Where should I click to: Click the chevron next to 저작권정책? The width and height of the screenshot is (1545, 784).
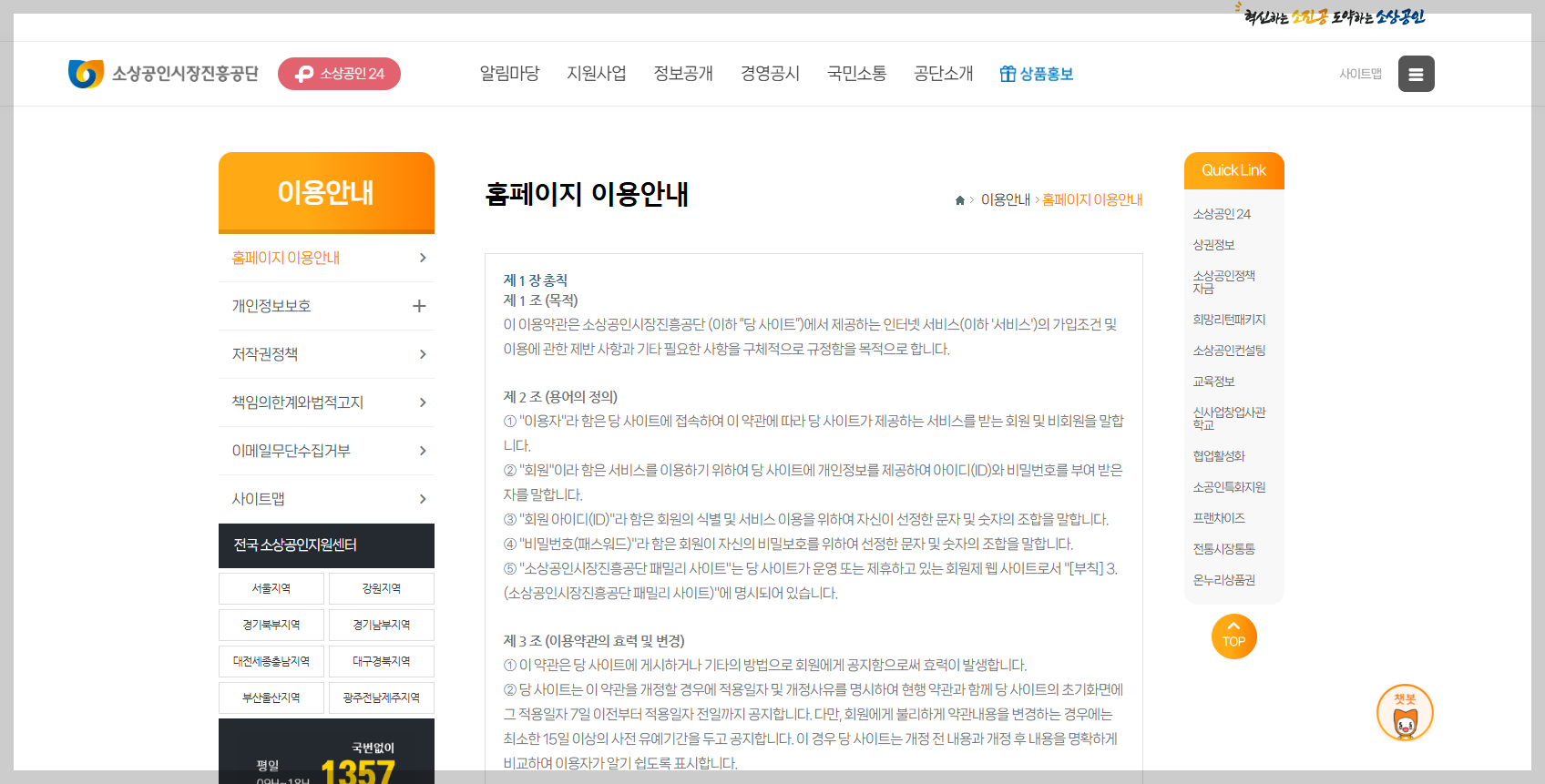point(423,354)
